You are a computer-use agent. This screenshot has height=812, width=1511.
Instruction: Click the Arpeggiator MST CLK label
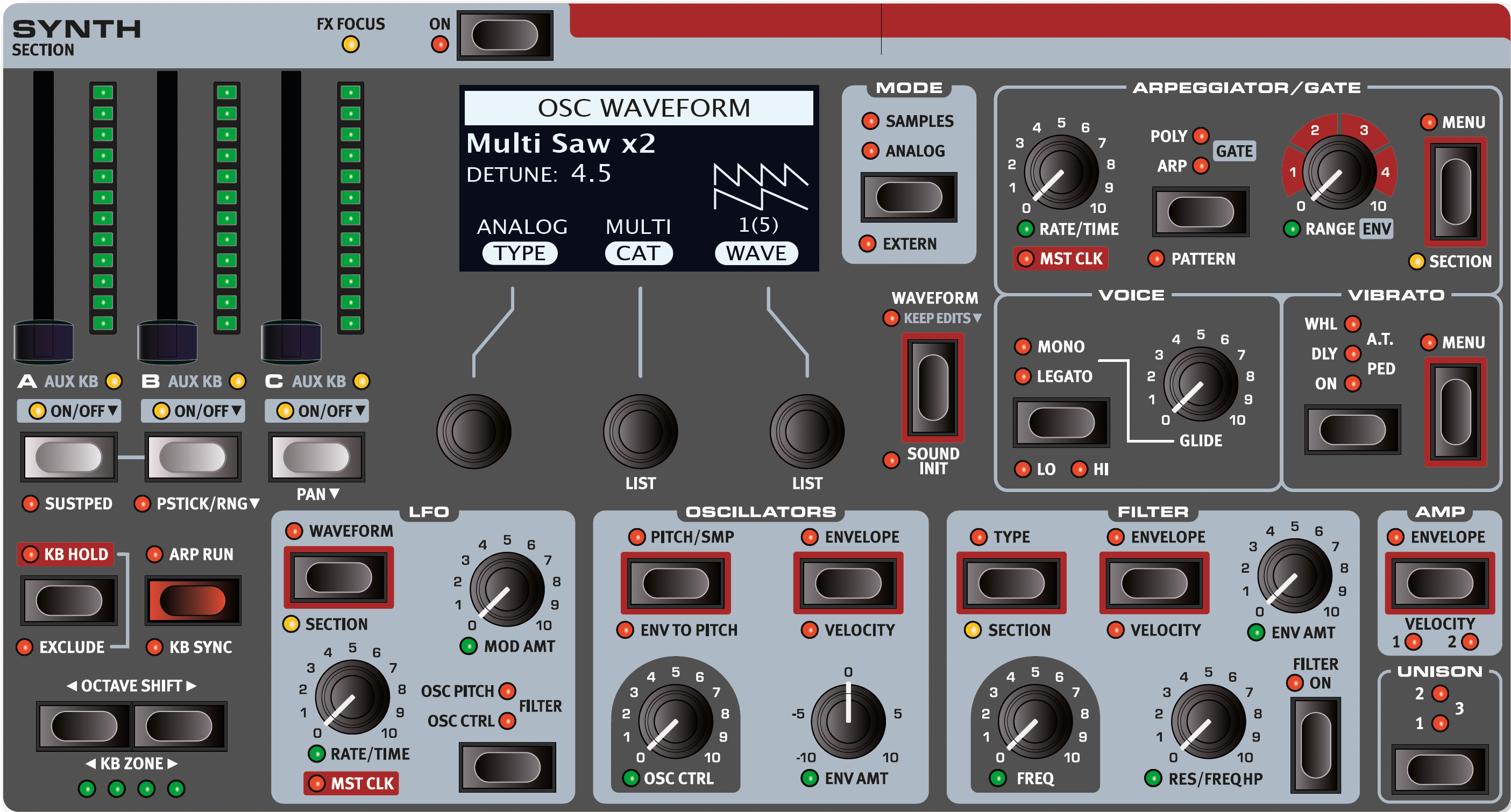pyautogui.click(x=1061, y=259)
